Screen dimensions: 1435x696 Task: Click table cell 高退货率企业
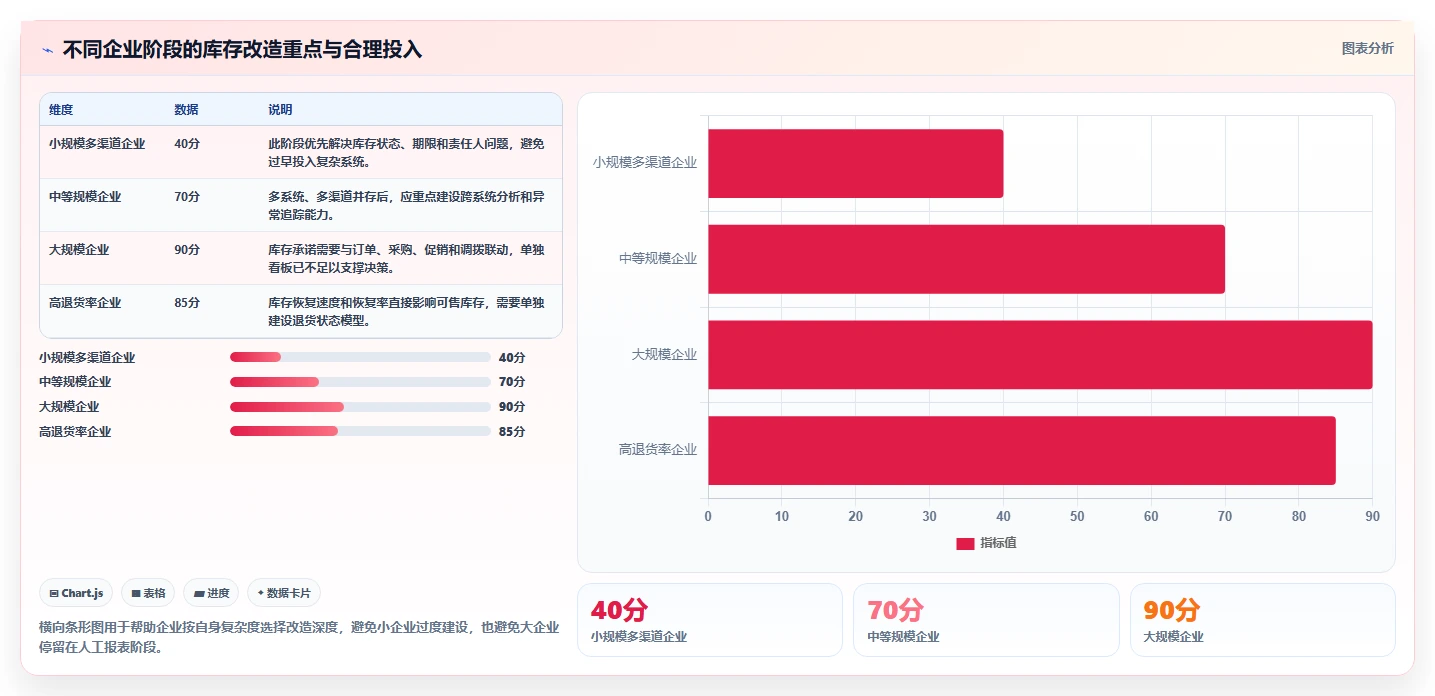click(85, 303)
